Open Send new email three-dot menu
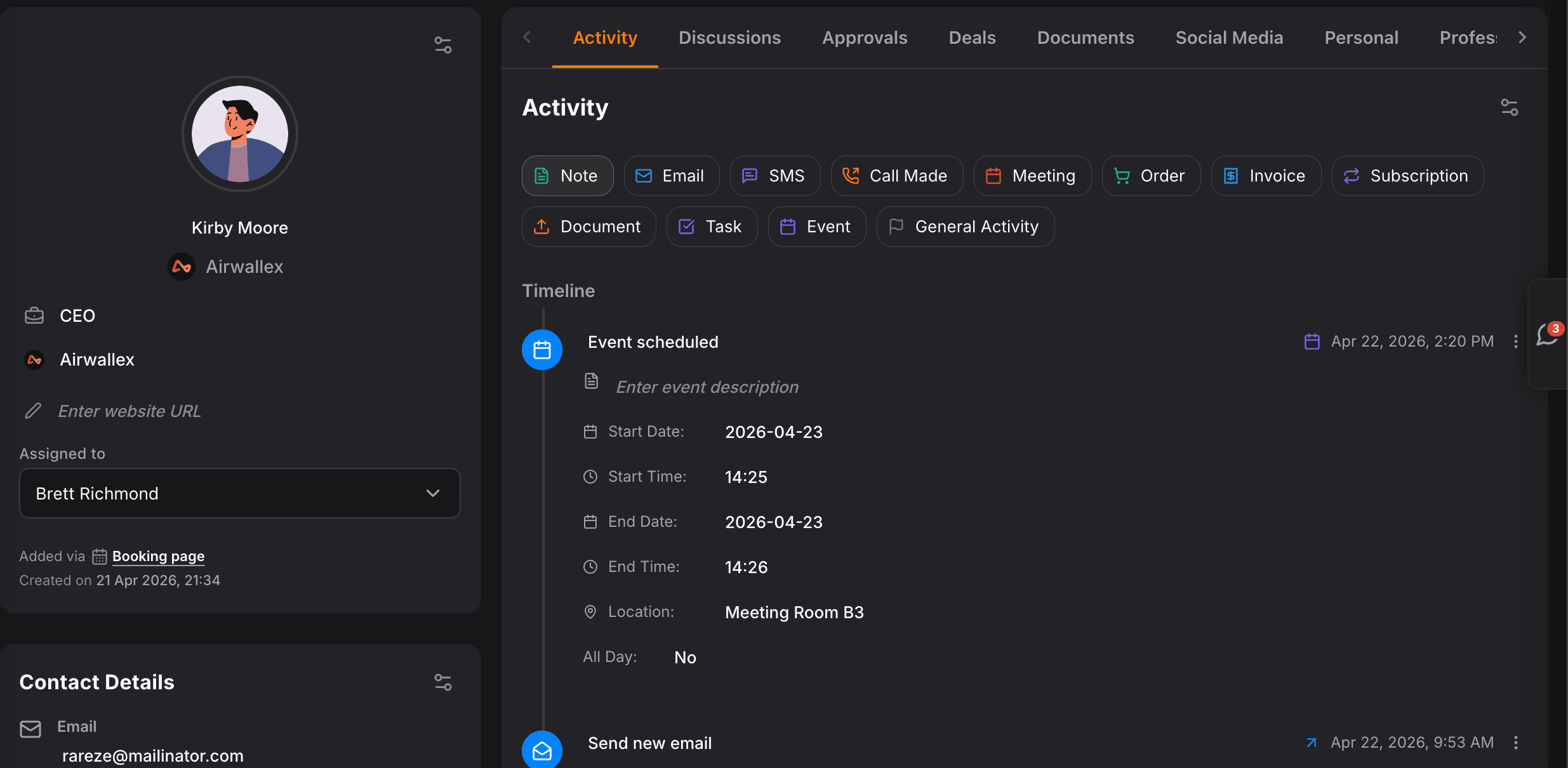The image size is (1568, 768). click(x=1516, y=743)
